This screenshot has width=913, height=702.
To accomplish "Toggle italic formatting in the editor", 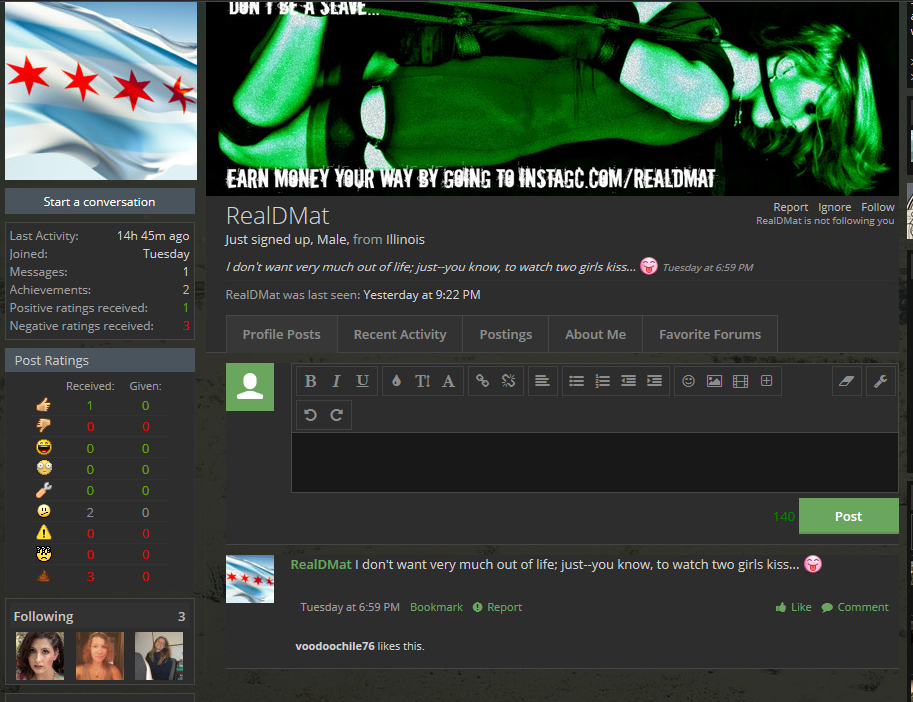I will pyautogui.click(x=336, y=381).
